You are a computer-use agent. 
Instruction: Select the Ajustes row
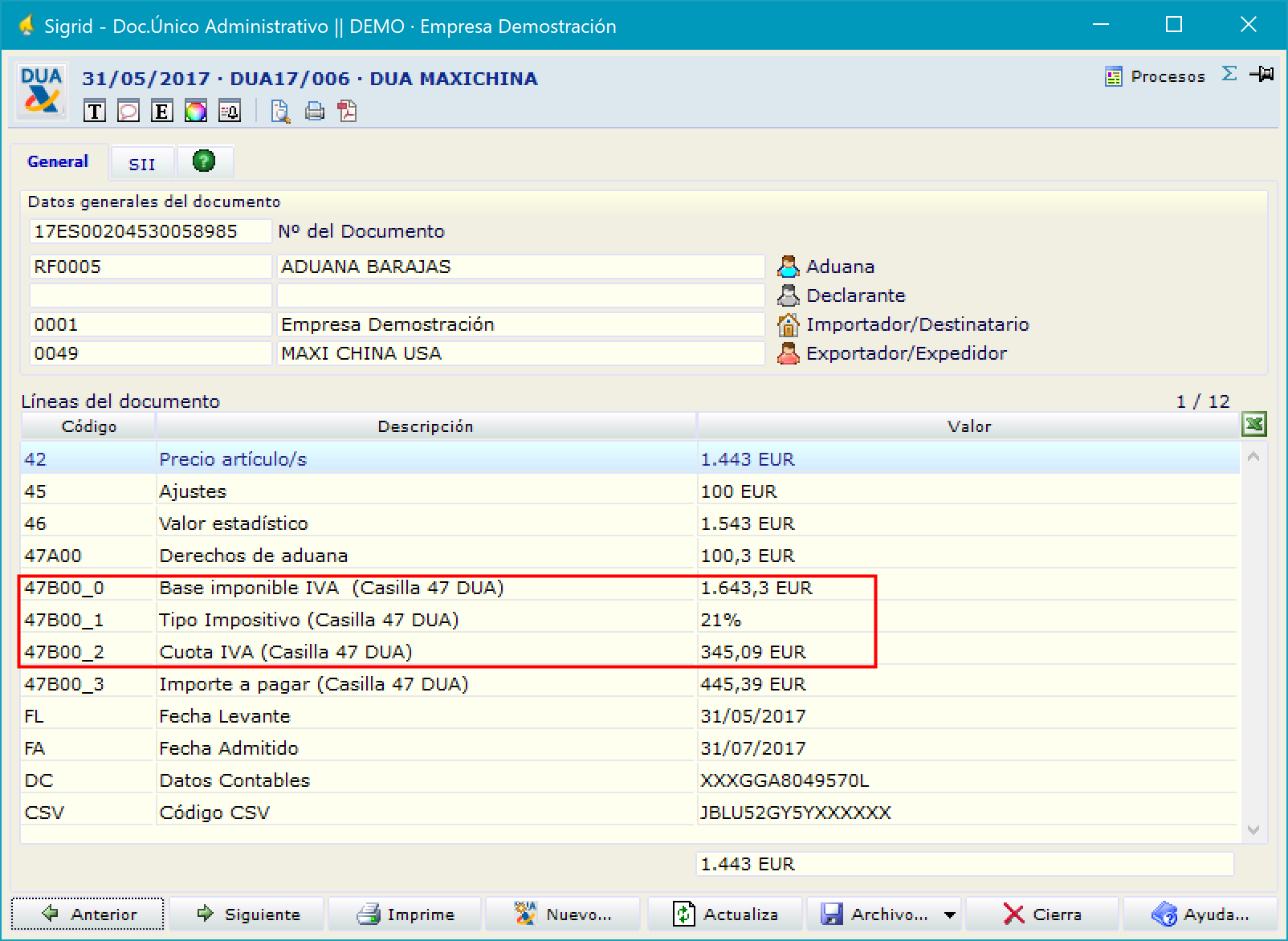pyautogui.click(x=630, y=491)
